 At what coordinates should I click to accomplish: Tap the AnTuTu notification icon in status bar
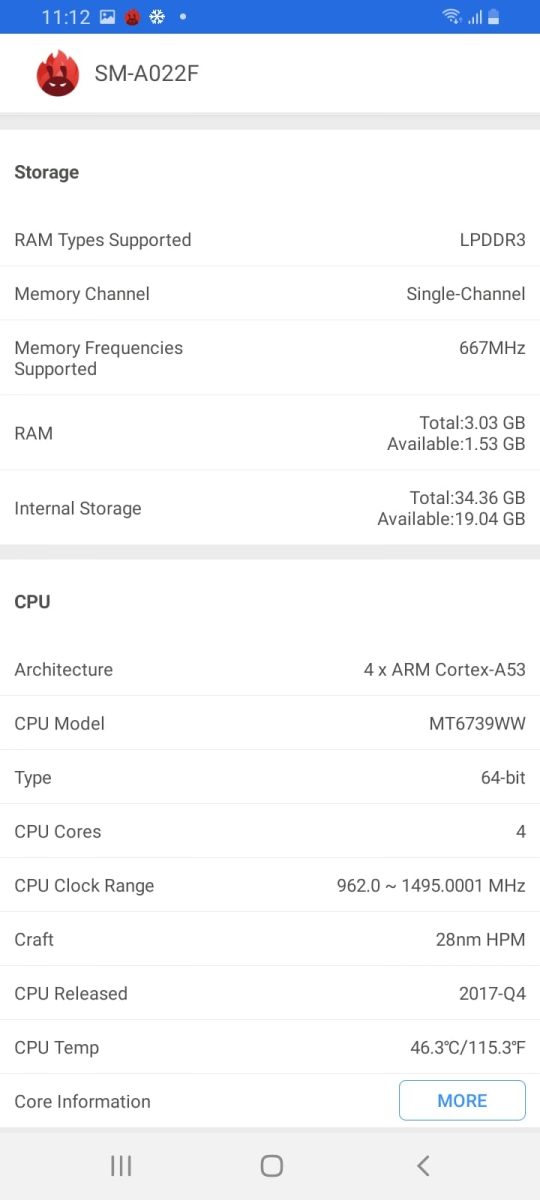point(132,17)
